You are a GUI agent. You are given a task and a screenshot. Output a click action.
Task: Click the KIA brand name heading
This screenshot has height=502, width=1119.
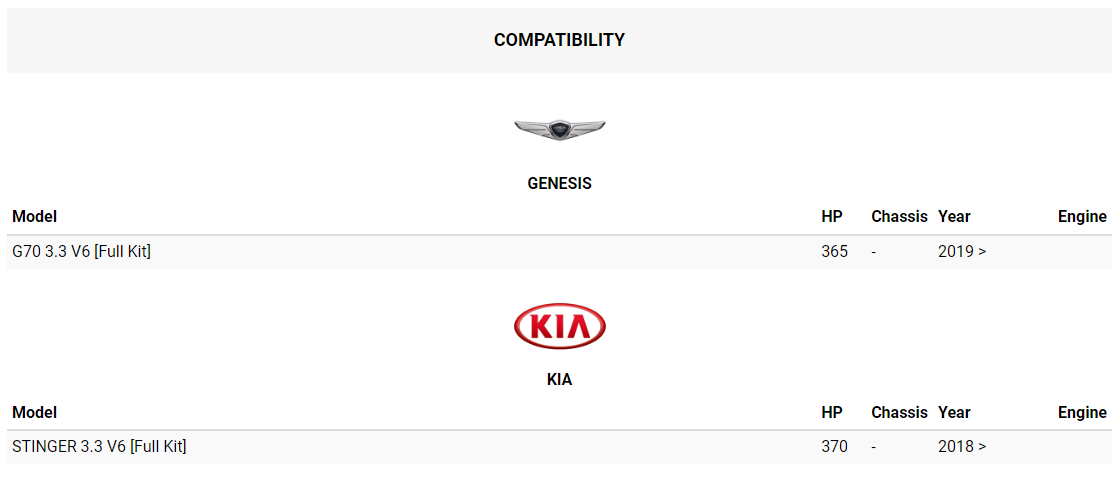point(560,380)
